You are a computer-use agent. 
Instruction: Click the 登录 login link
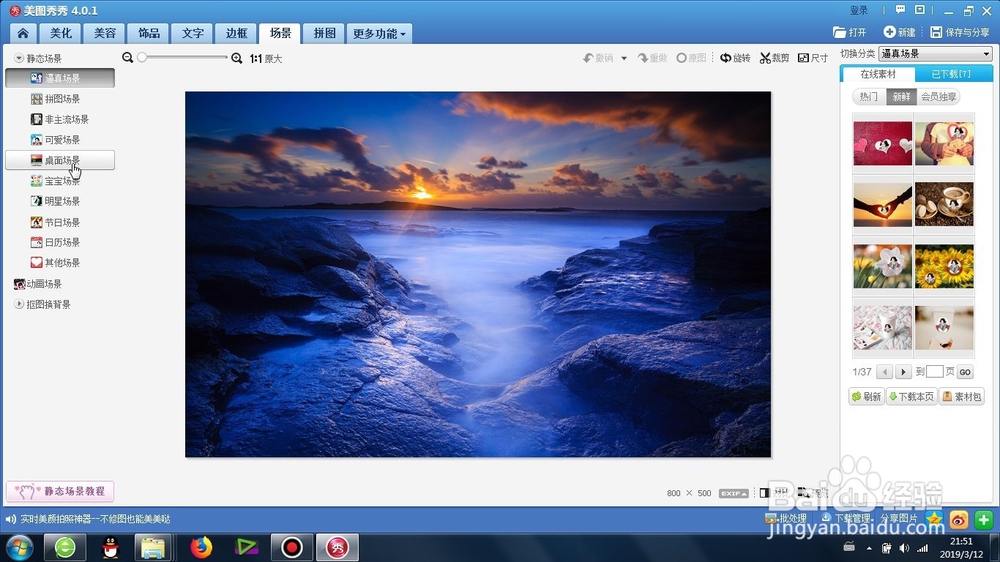point(859,10)
